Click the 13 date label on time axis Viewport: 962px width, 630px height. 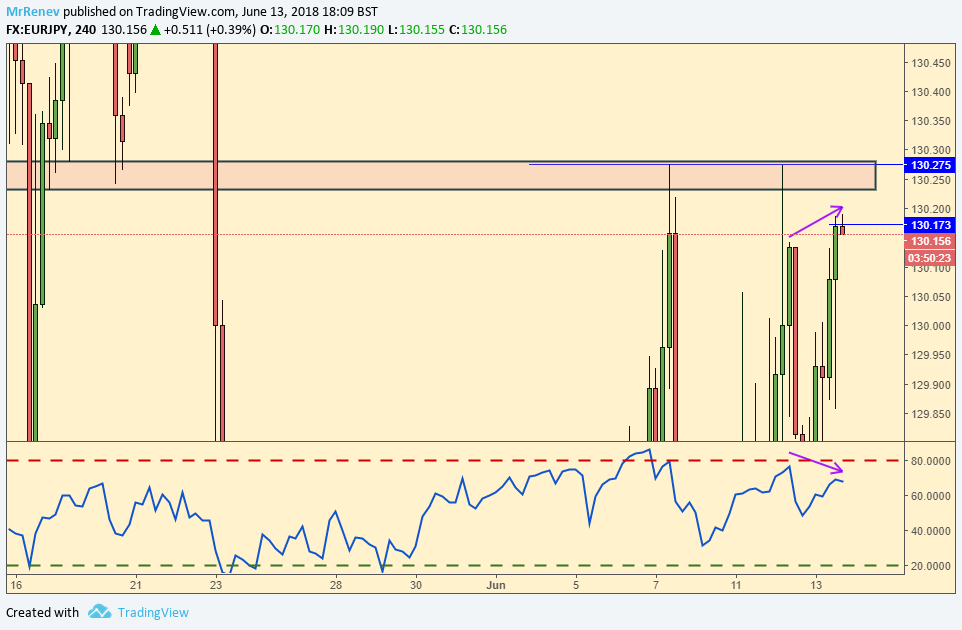pyautogui.click(x=816, y=585)
